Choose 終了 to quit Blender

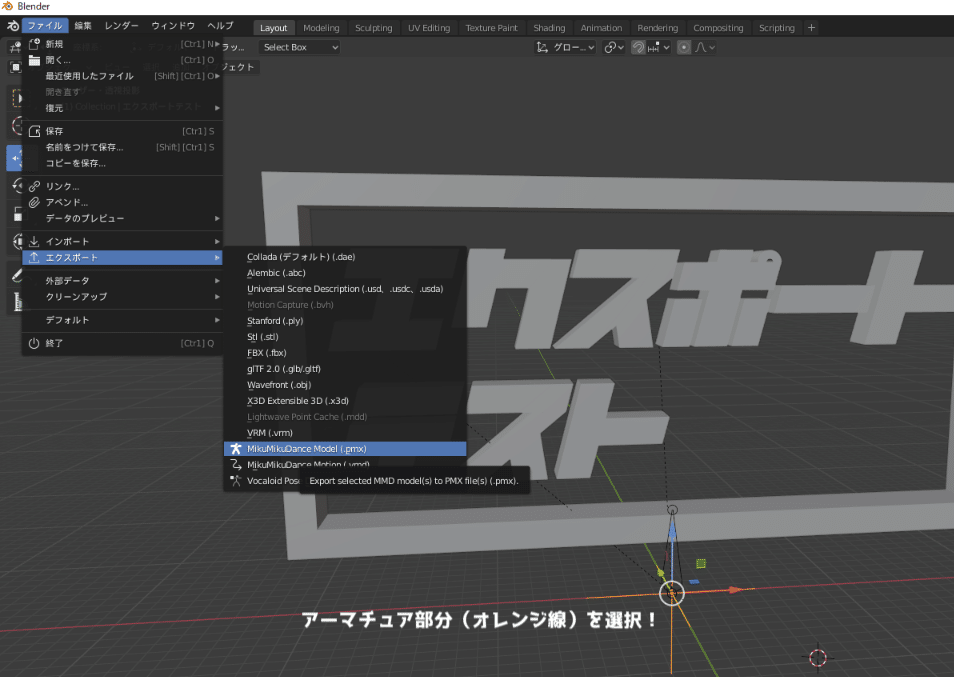tap(122, 343)
